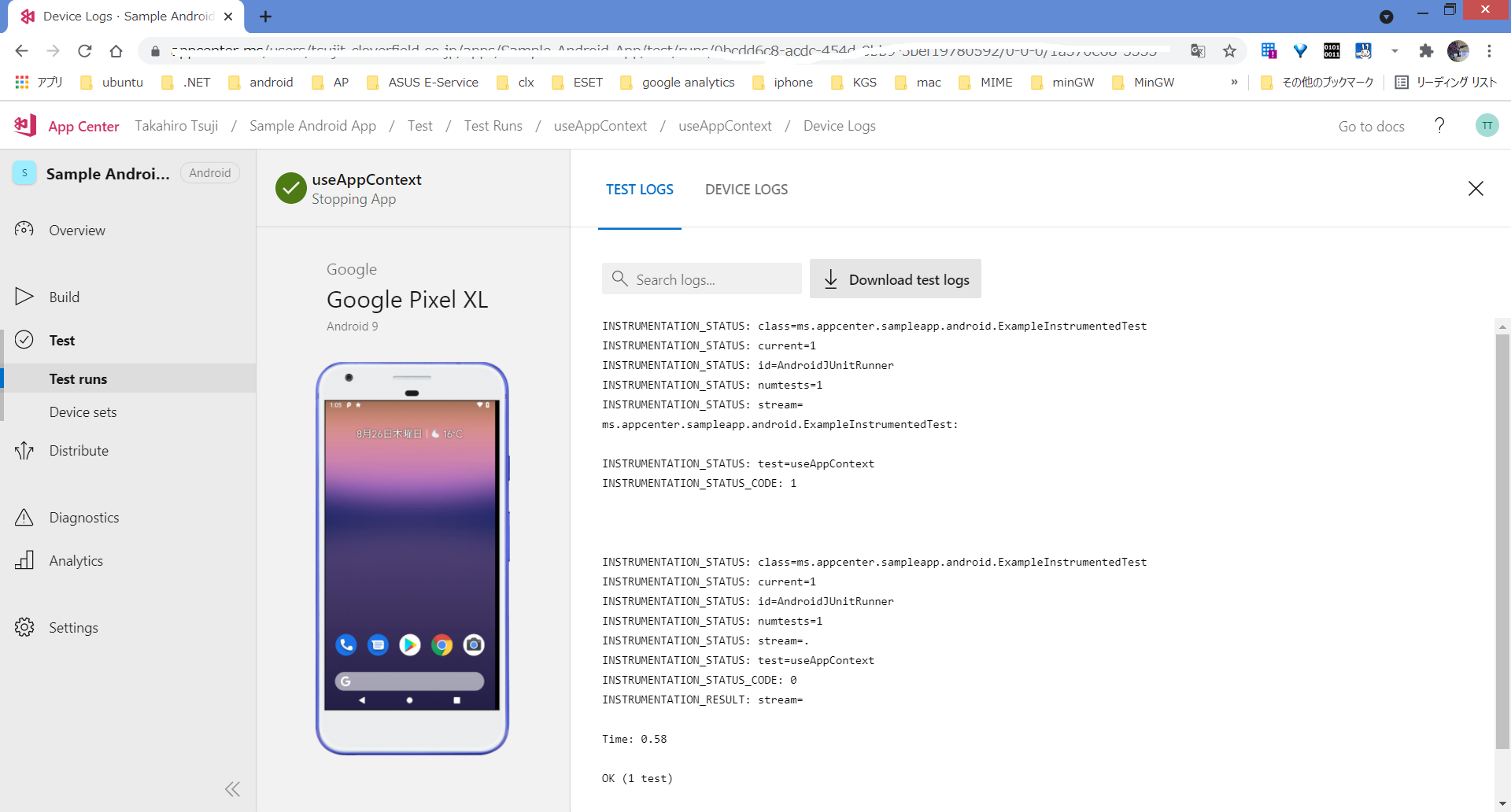The height and width of the screenshot is (812, 1511).
Task: Go to browser home page
Action: click(116, 51)
